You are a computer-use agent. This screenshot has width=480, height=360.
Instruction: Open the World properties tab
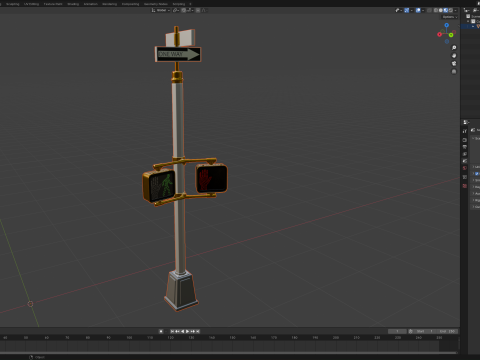tap(465, 168)
